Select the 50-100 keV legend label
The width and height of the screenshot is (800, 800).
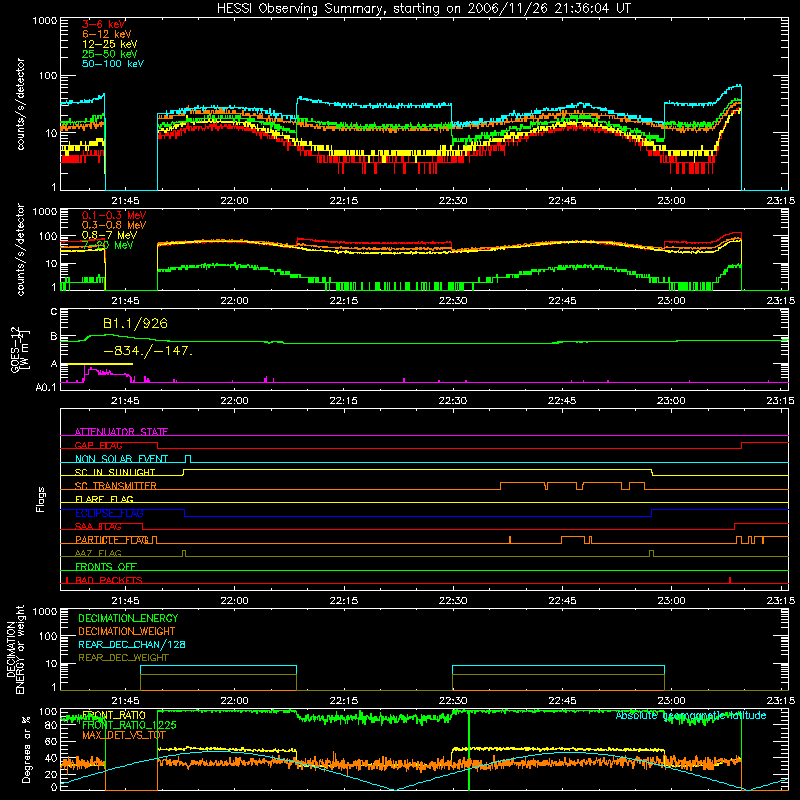113,64
